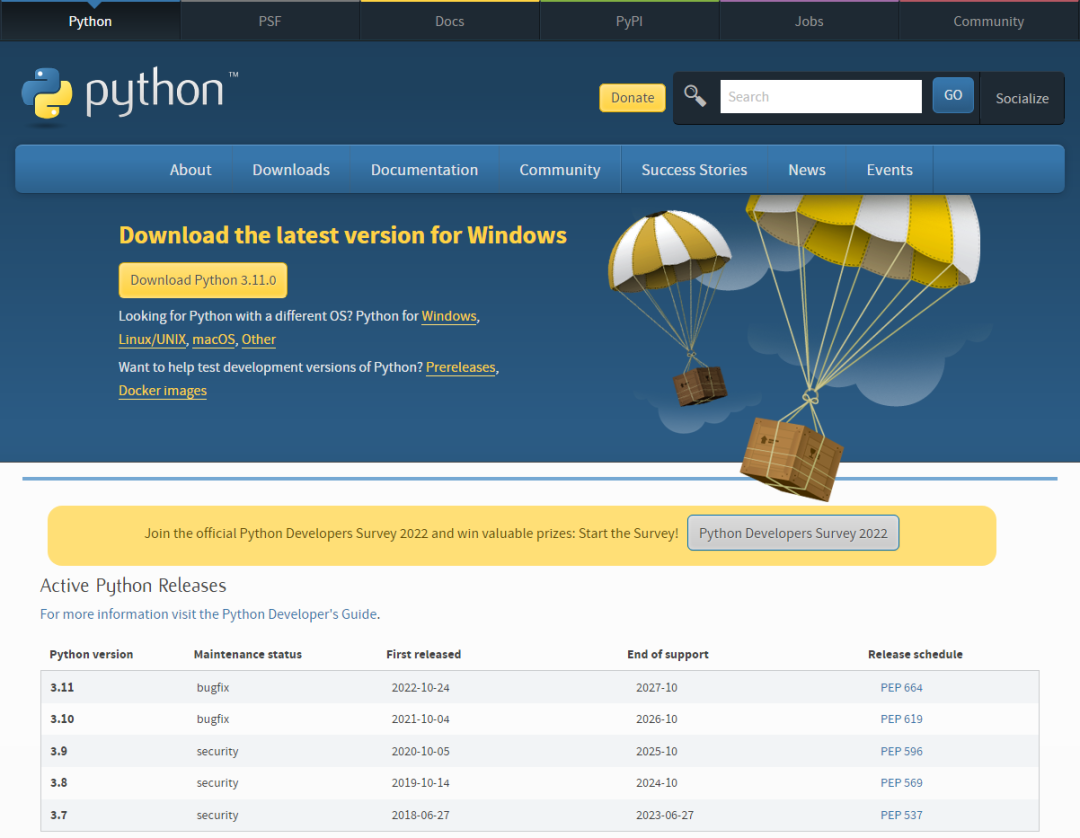The image size is (1080, 838).
Task: Click the Active Python Releases heading
Action: coord(133,585)
